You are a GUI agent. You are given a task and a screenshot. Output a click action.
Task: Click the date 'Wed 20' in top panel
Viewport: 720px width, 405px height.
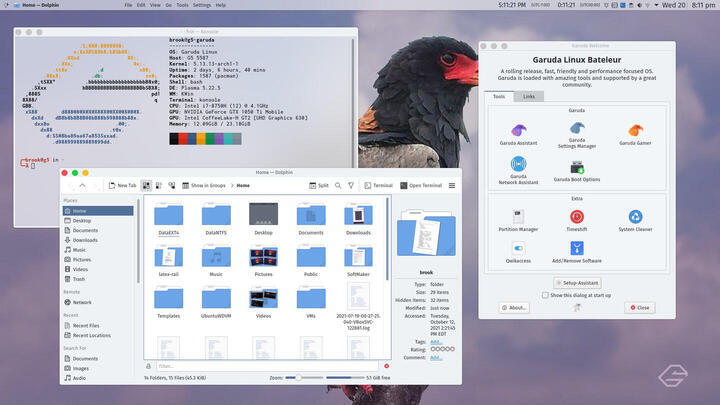coord(674,5)
